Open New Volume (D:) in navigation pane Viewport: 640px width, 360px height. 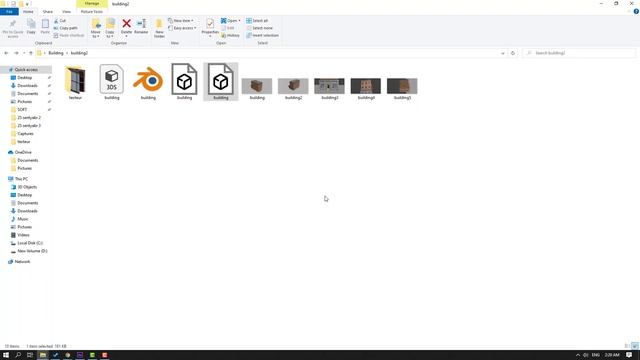tap(32, 251)
